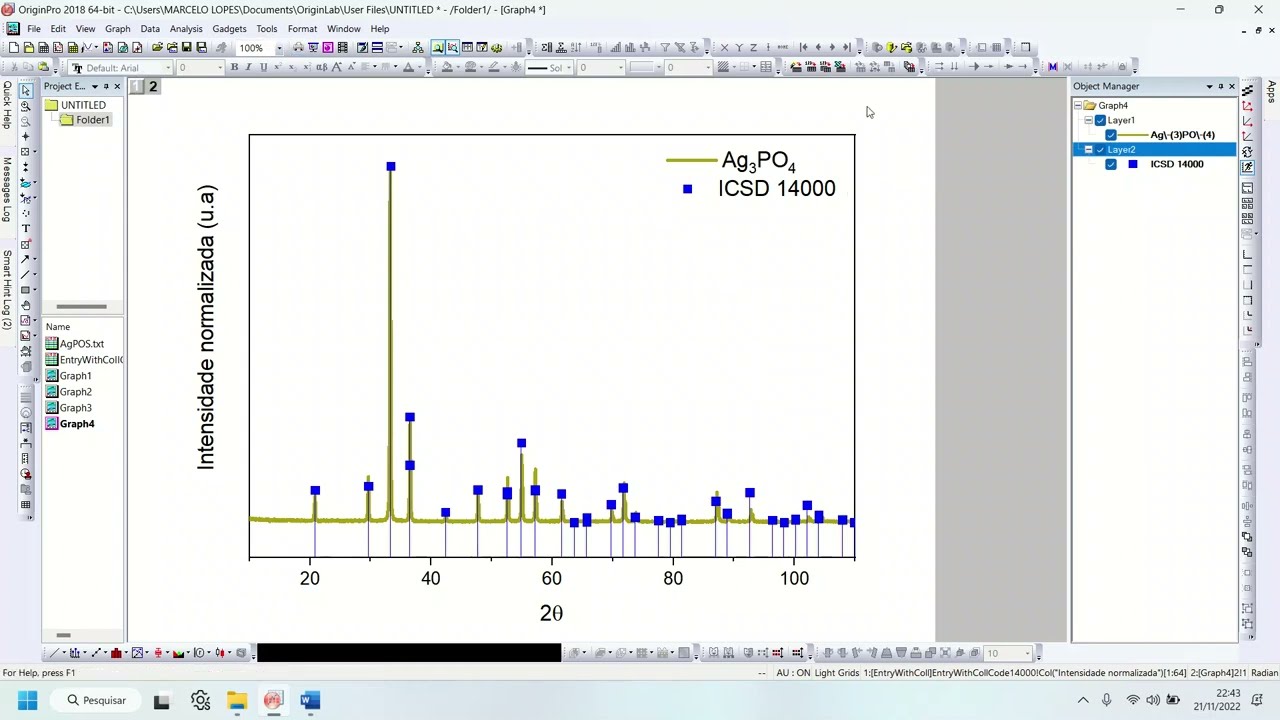Open the font size dropdown
This screenshot has width=1280, height=720.
[x=220, y=67]
